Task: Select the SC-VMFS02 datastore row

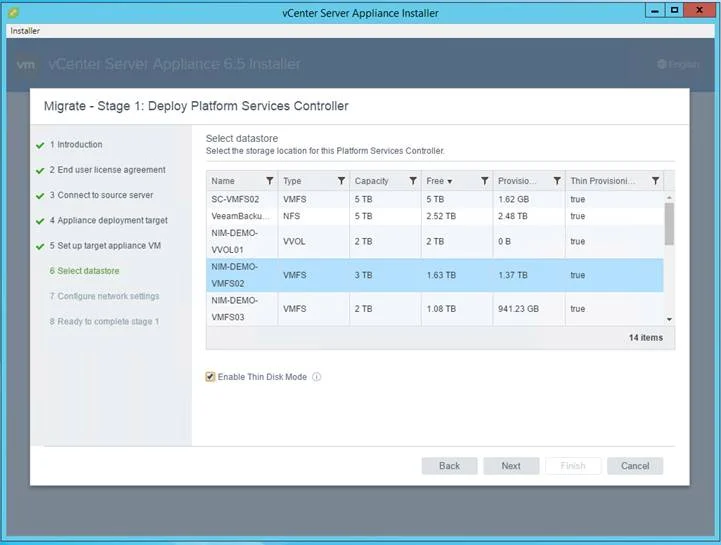Action: (435, 199)
